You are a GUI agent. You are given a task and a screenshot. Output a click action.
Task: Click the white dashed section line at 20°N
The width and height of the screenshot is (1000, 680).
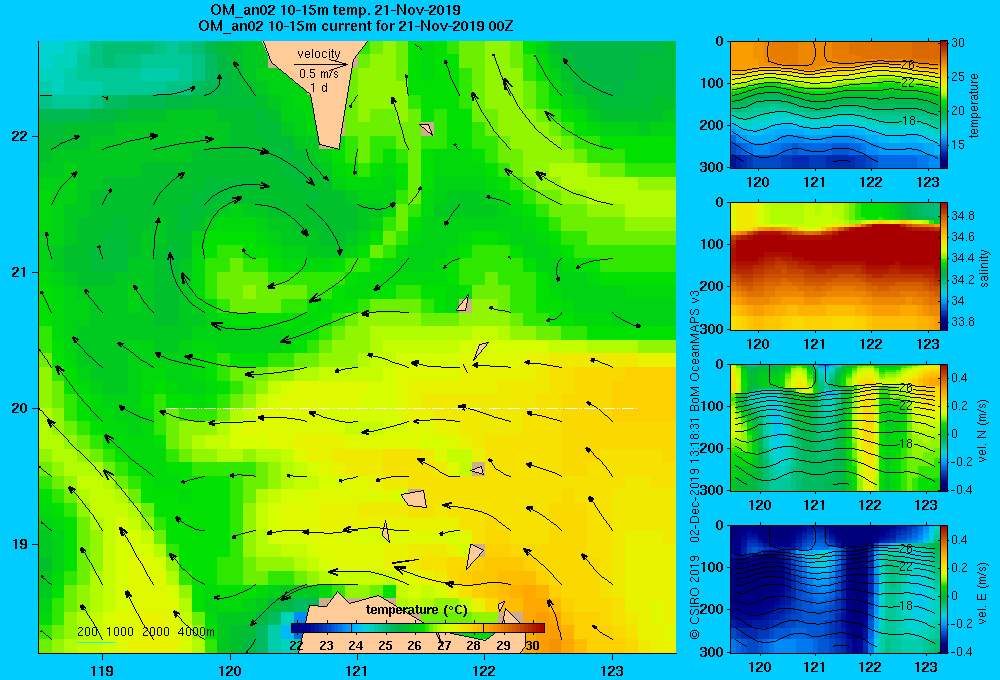coord(401,408)
